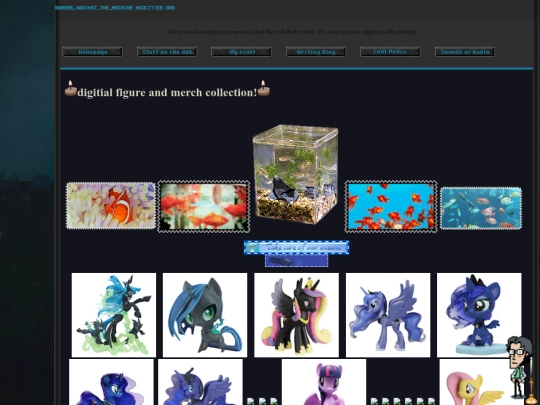Select the standing Princess Luna figure

[388, 315]
